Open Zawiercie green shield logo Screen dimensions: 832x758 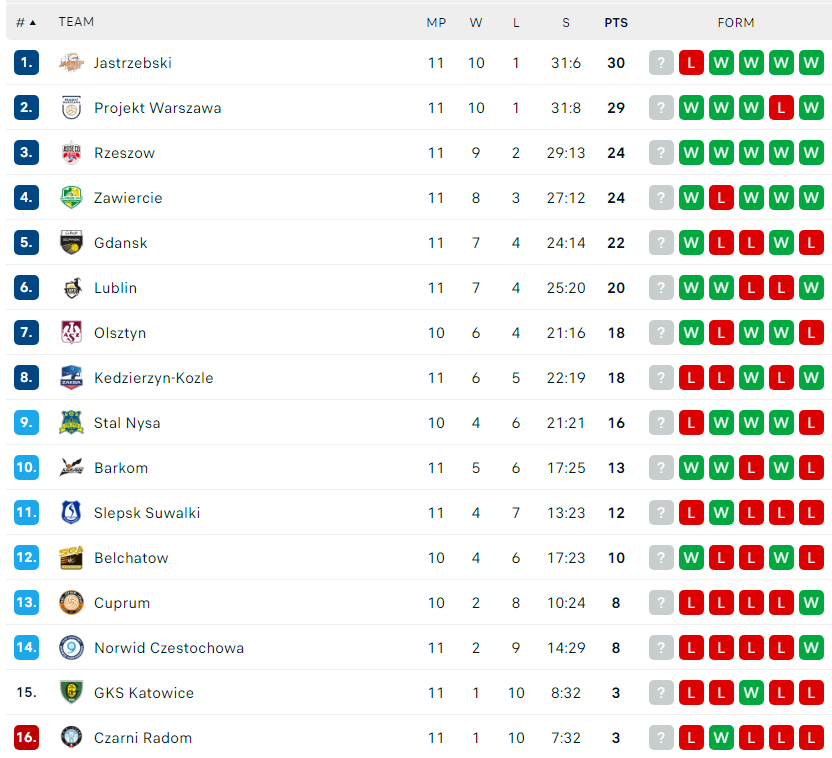(x=71, y=197)
